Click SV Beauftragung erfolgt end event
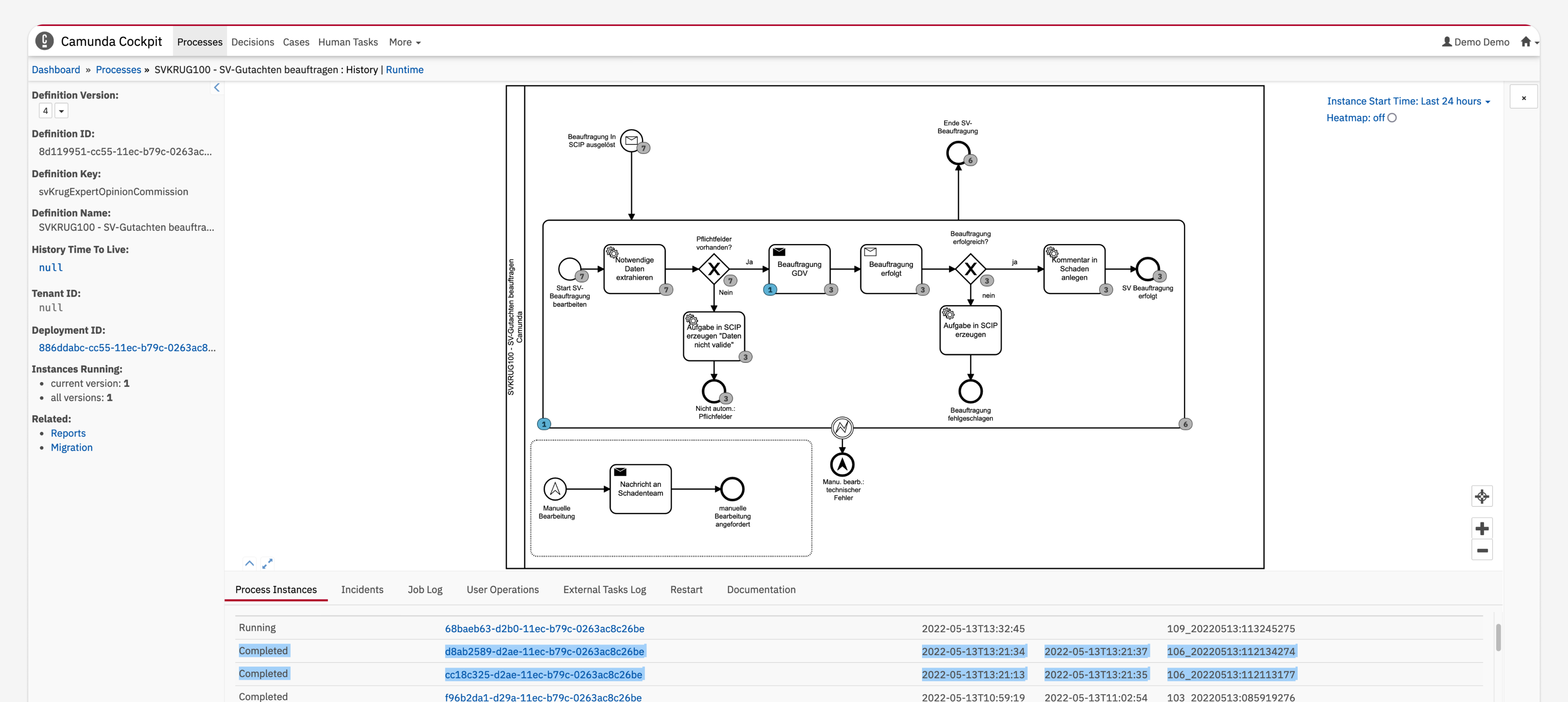Viewport: 1568px width, 702px height. coord(1147,269)
